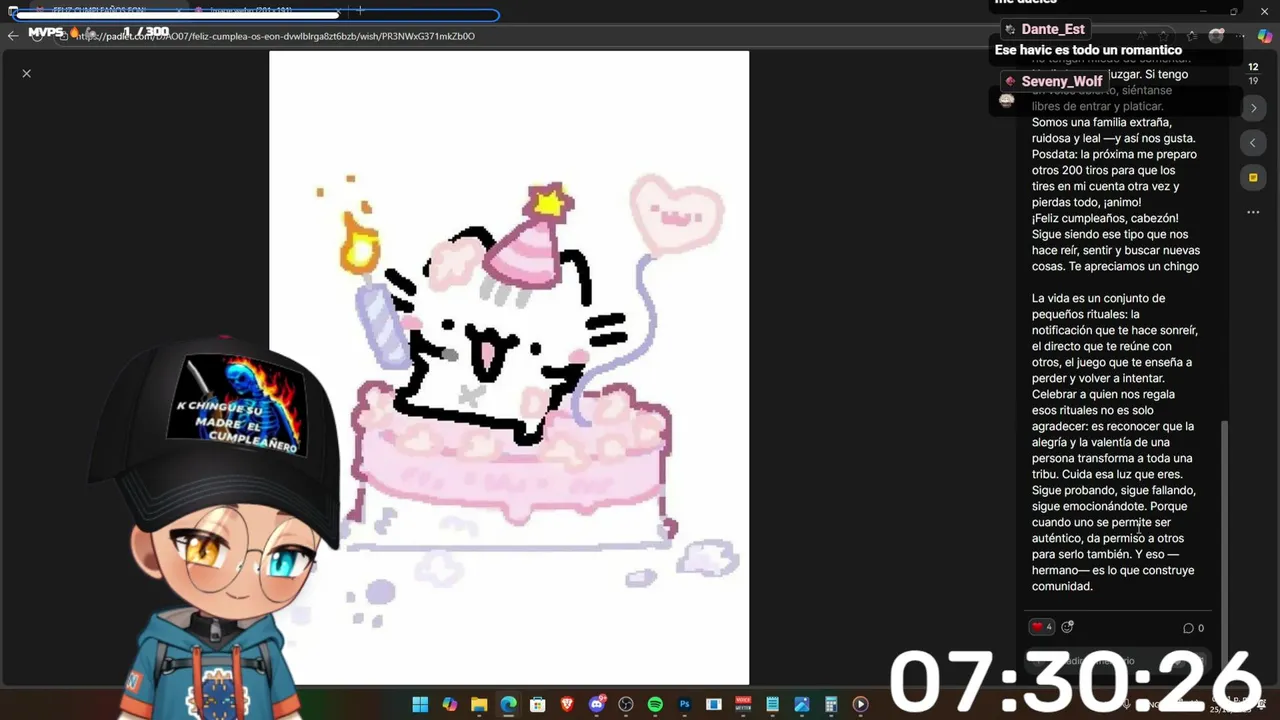Click '¡Feliz cumpleaños, cabezón!' text
Screen dimensions: 1280x720
1105,218
